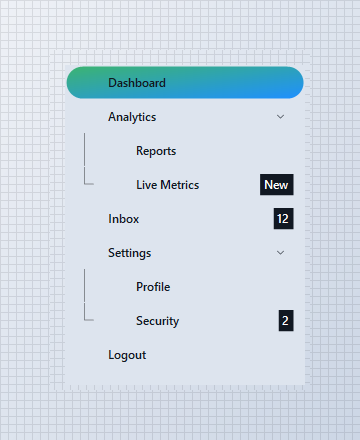Click the New badge beside Live Metrics
The image size is (360, 440).
tap(277, 184)
